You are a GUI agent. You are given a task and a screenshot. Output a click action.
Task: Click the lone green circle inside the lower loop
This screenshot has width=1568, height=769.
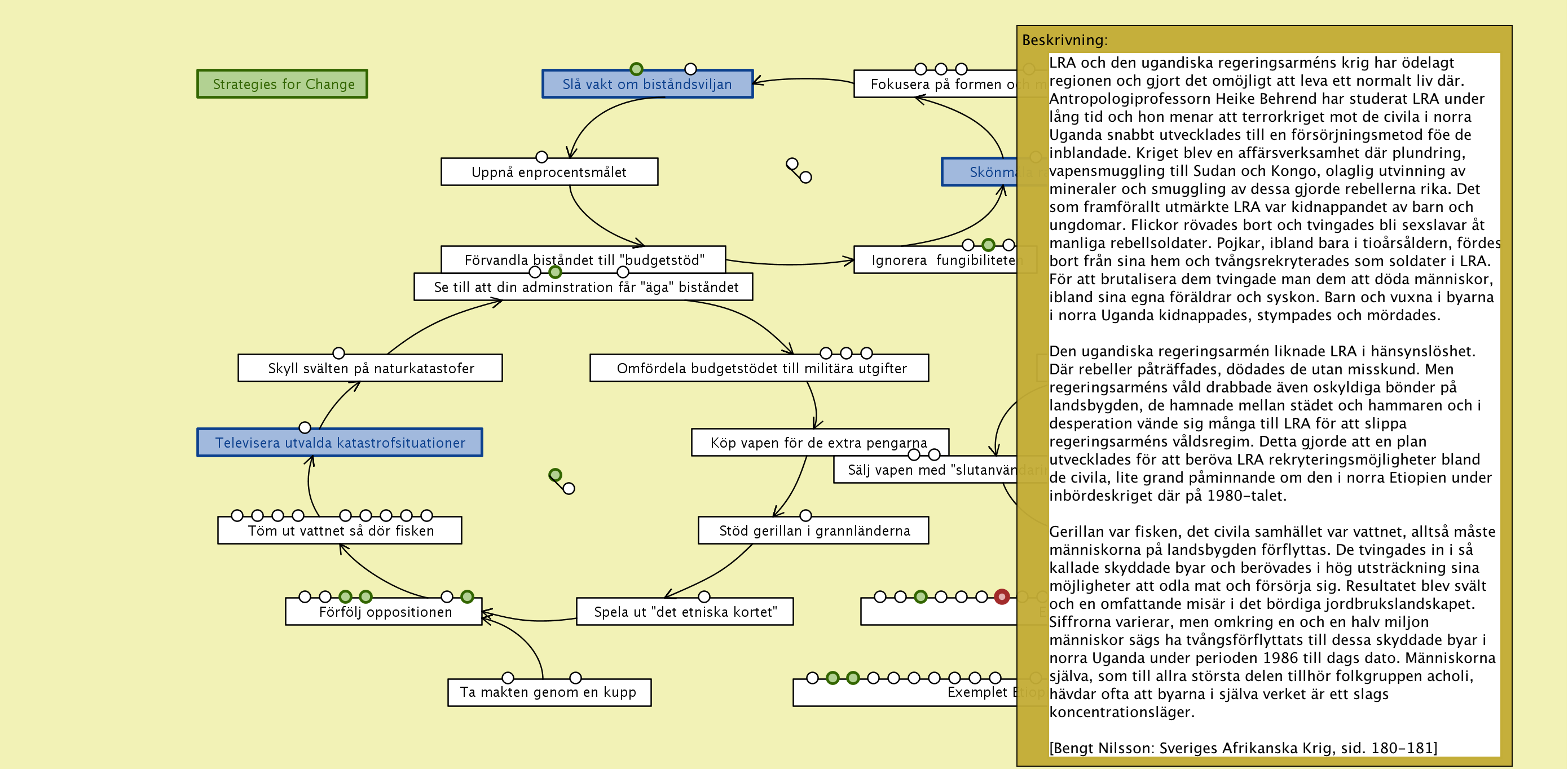554,475
